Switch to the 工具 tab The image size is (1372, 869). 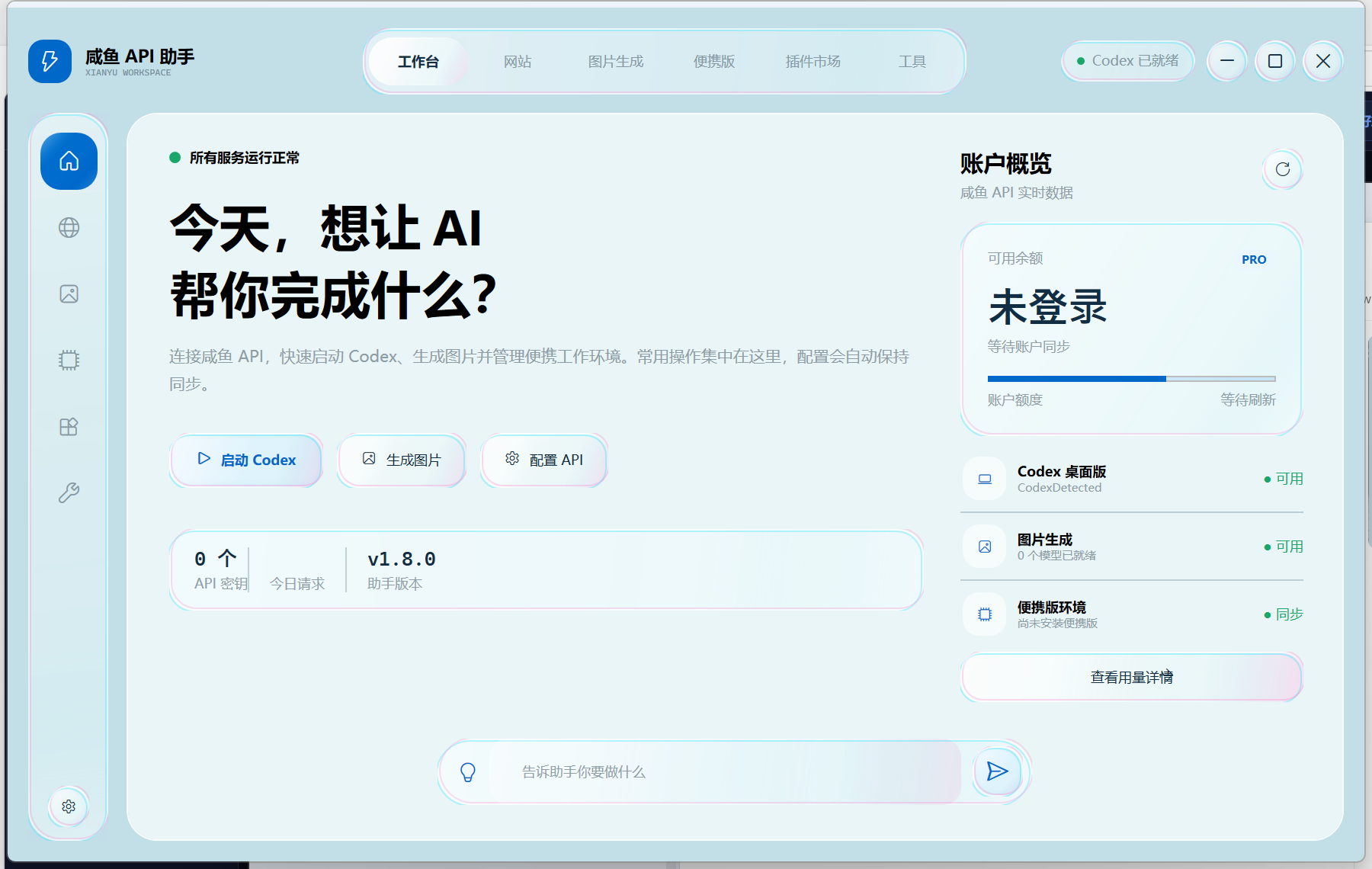pyautogui.click(x=912, y=62)
